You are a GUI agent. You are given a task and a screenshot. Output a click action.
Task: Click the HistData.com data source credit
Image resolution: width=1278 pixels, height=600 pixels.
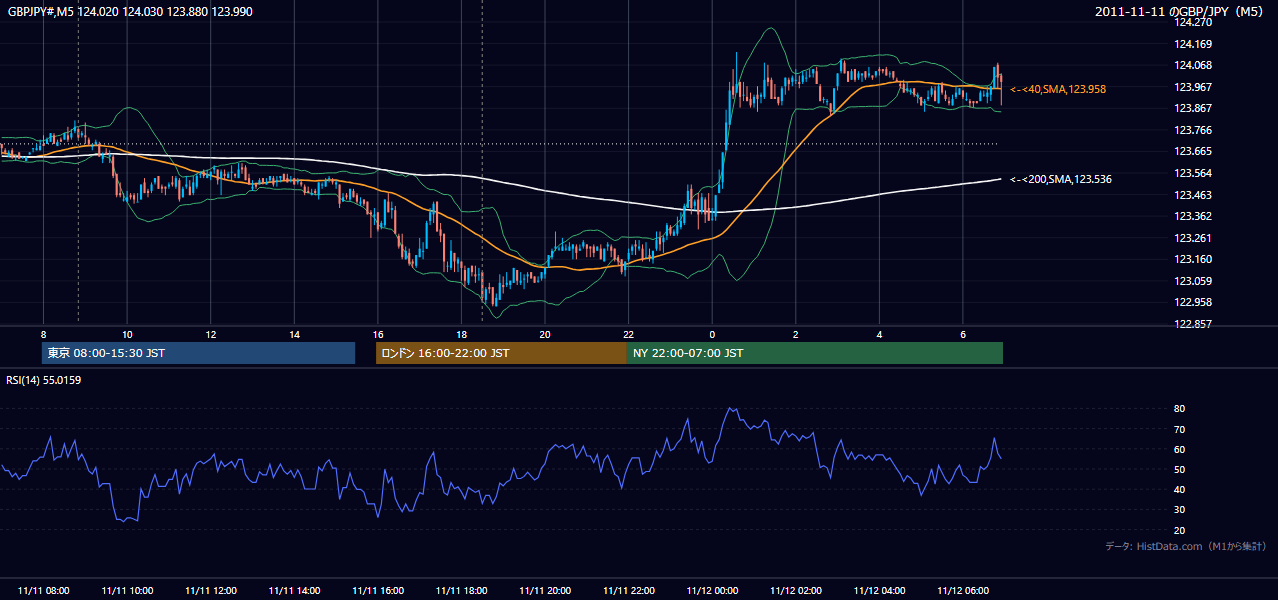click(x=1186, y=546)
